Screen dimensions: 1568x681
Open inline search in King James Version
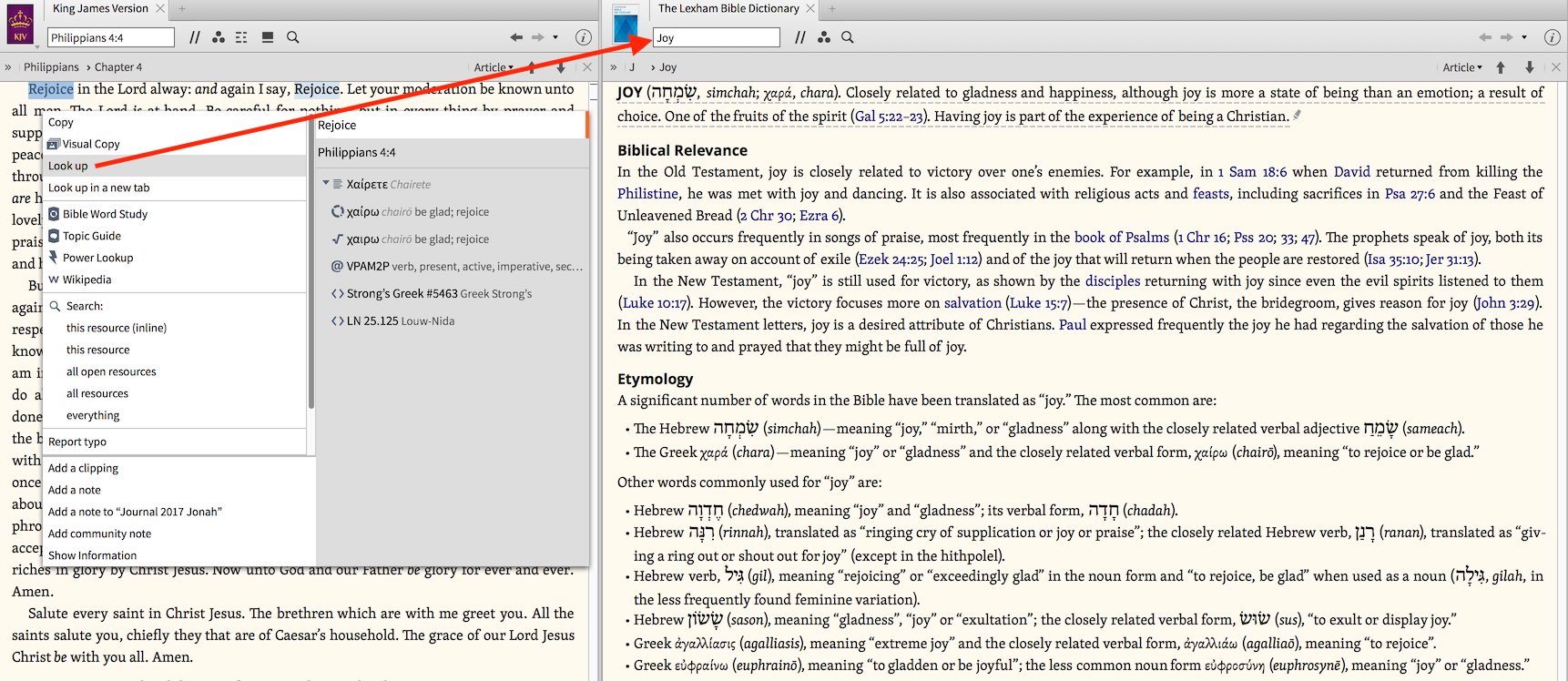pos(293,37)
